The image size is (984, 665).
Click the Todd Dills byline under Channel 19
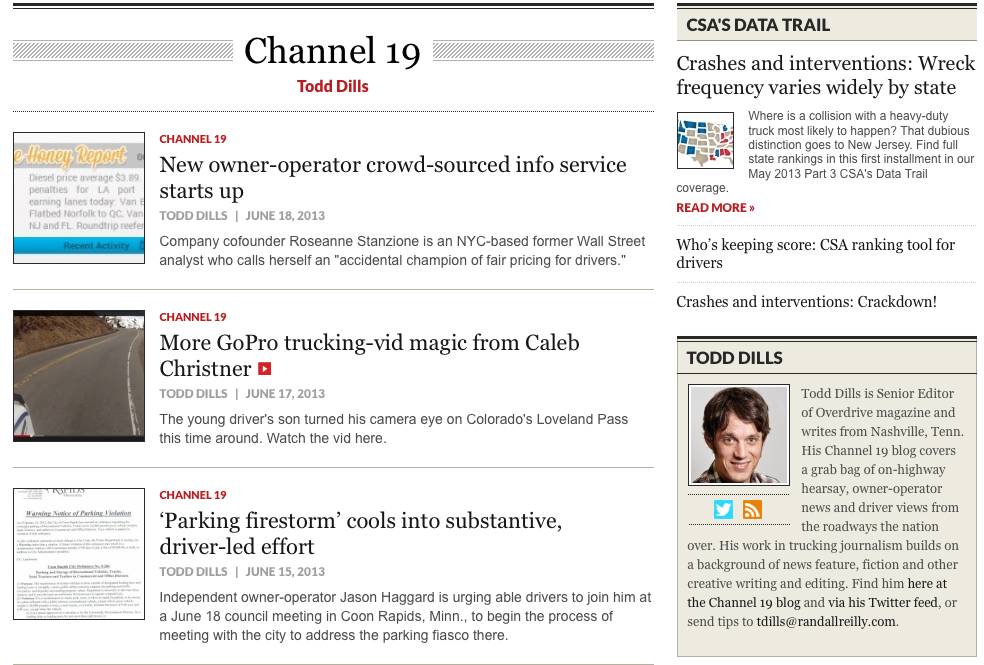click(x=332, y=86)
